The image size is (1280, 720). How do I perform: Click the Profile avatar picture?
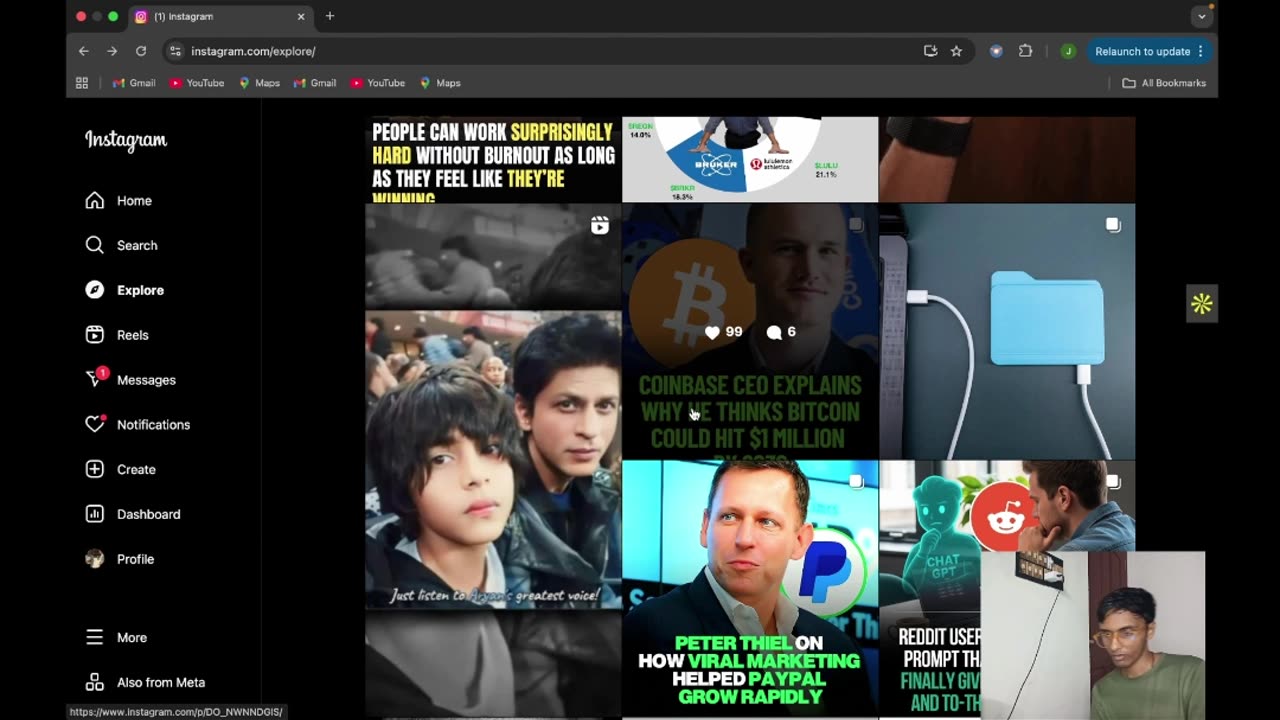click(x=95, y=559)
